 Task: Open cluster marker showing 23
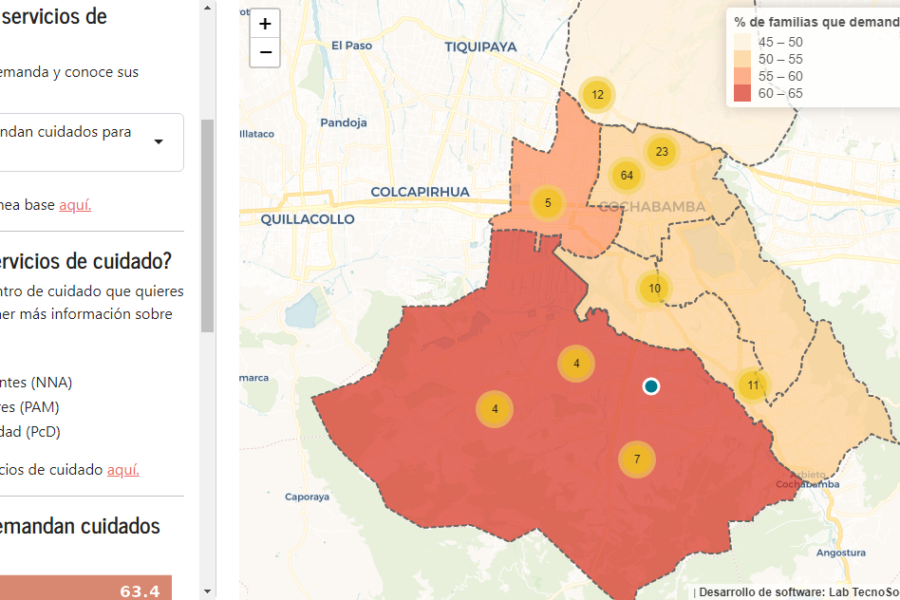click(661, 152)
